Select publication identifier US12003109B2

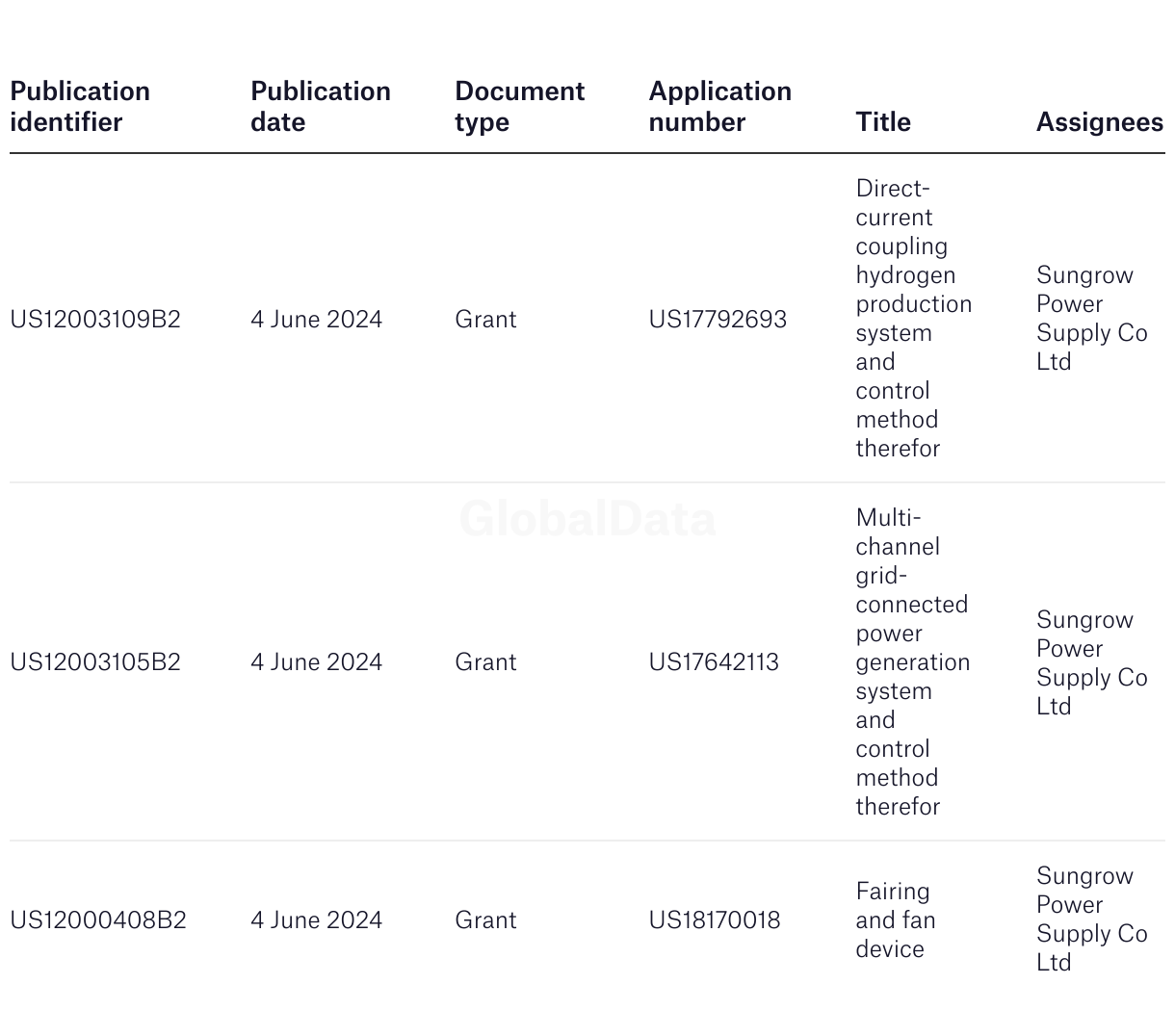(x=95, y=320)
